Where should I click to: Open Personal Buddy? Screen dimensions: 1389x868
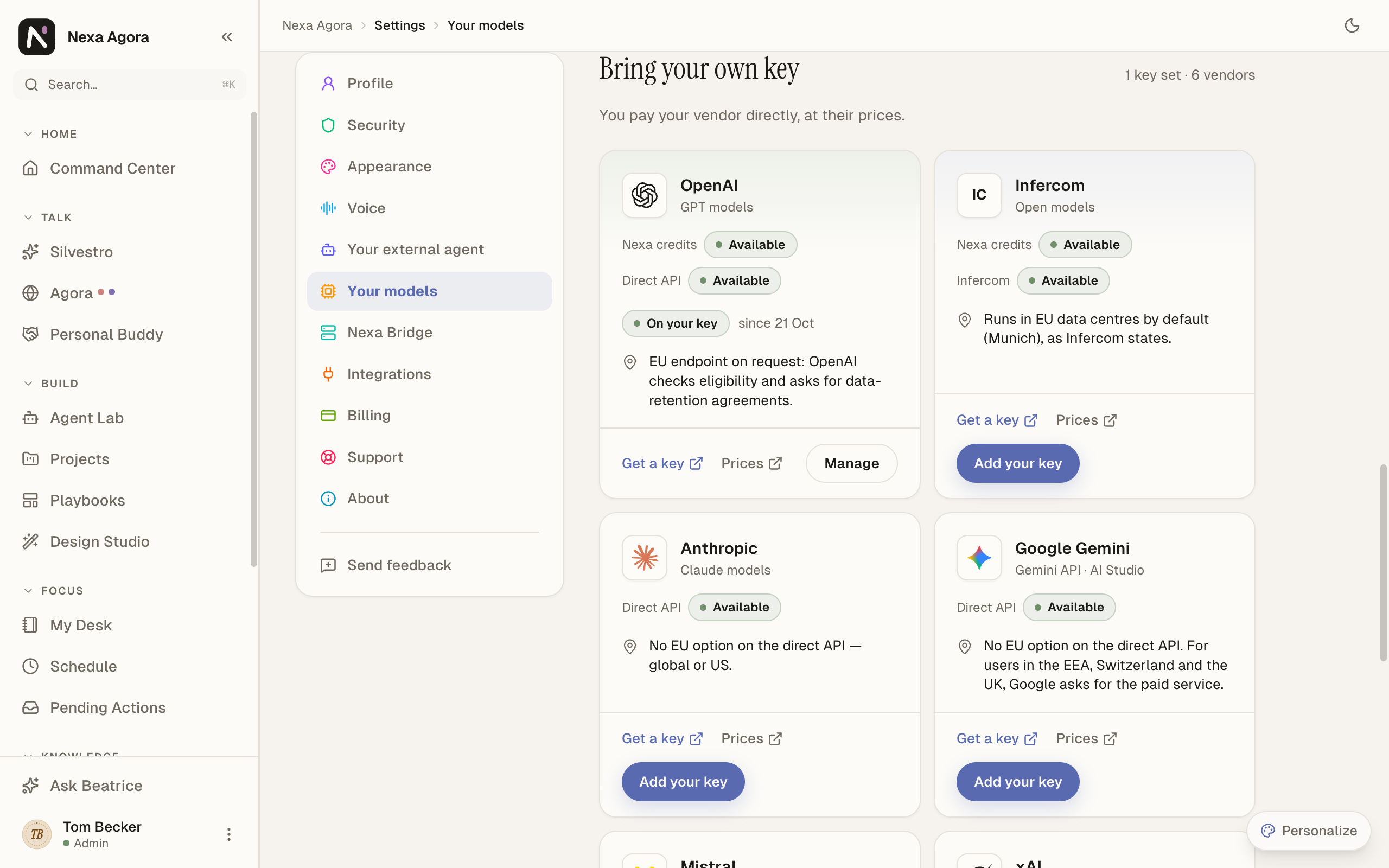click(129, 334)
